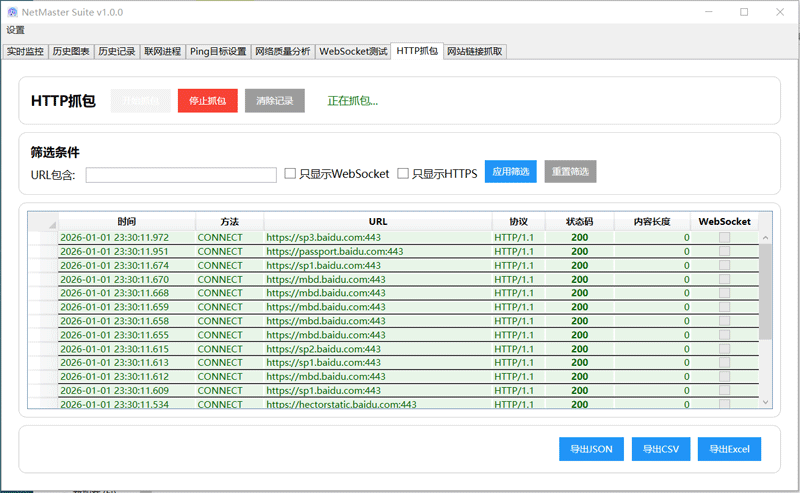
Task: Export records with 导出JSON button
Action: click(x=590, y=449)
